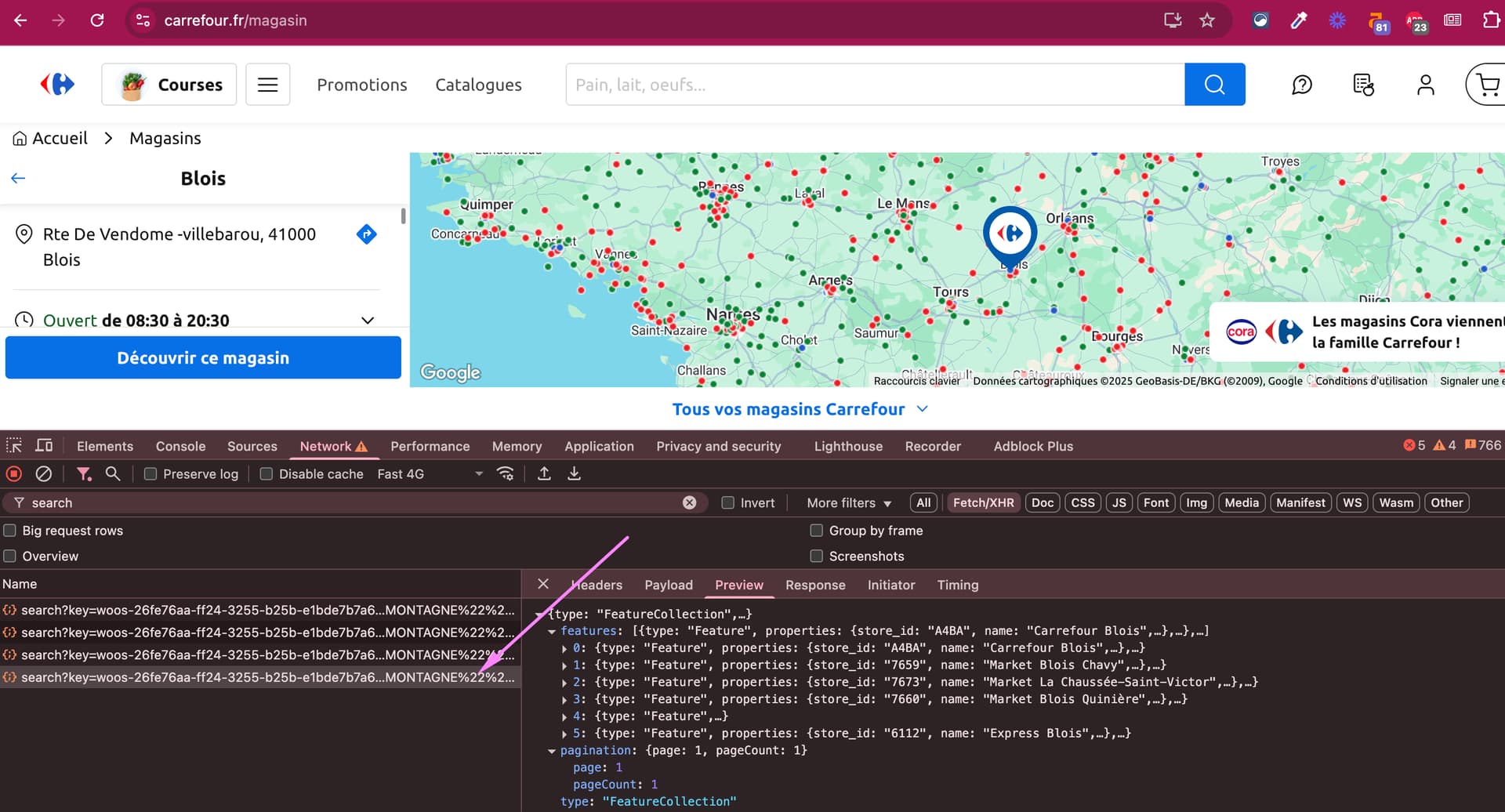Click the install app icon in address bar
Screen dimensions: 1505x812
[x=1173, y=20]
